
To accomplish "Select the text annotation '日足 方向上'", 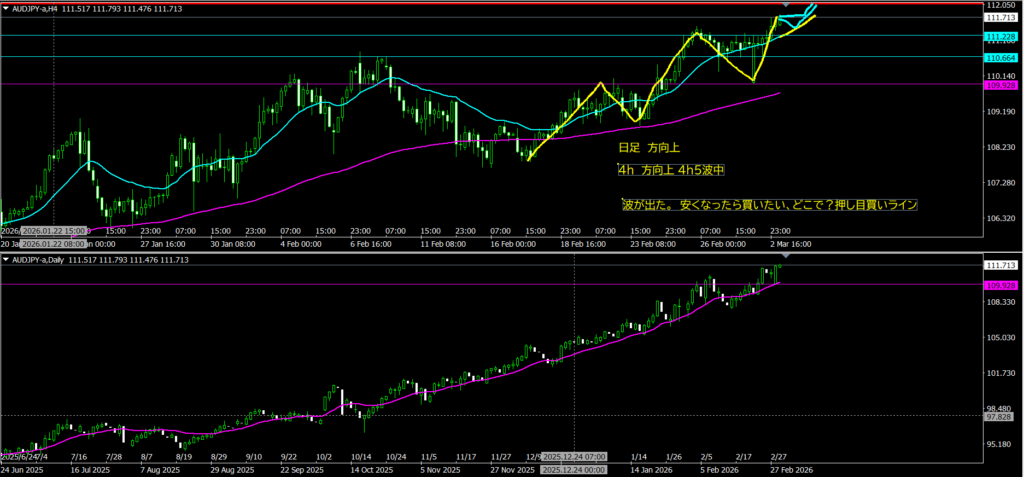I will coord(650,147).
